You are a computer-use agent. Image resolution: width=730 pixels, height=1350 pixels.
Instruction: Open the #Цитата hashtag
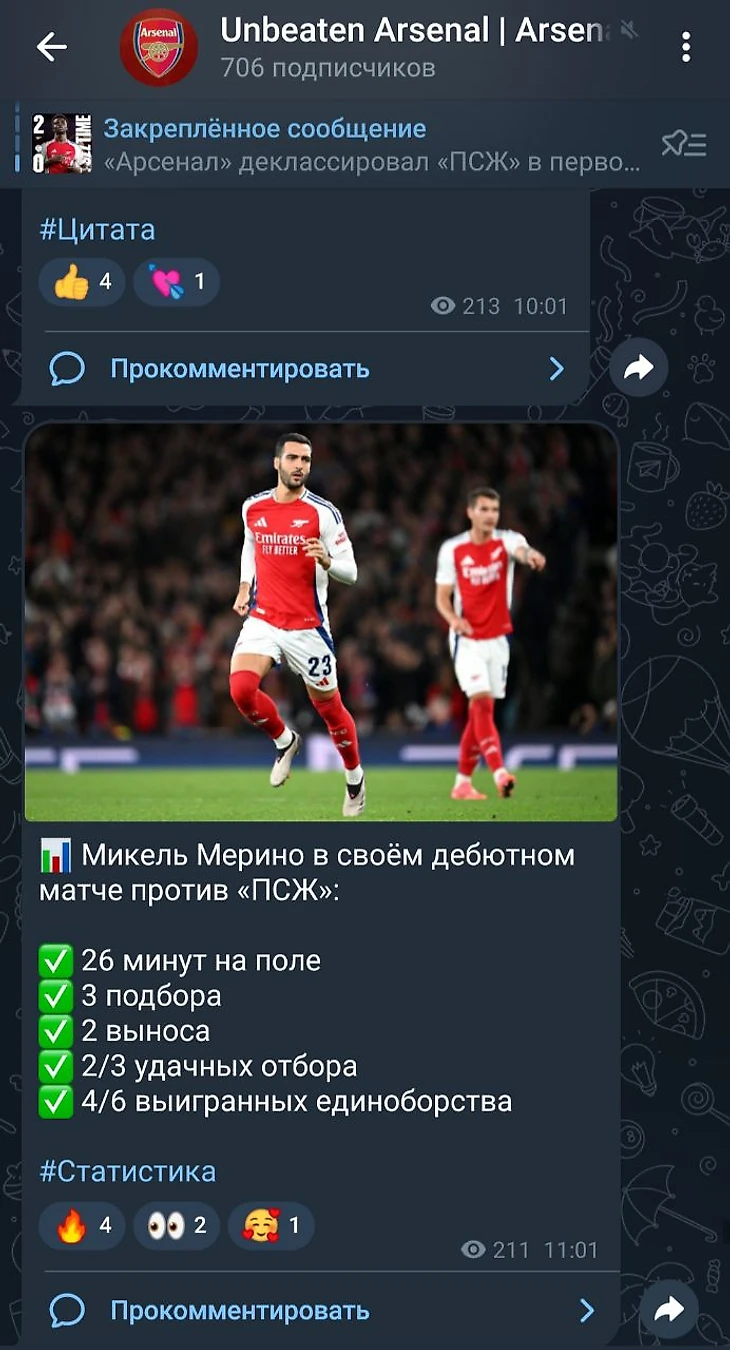point(97,230)
